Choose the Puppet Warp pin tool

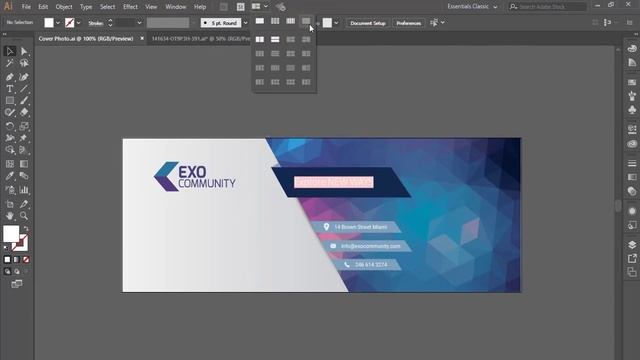click(x=24, y=138)
